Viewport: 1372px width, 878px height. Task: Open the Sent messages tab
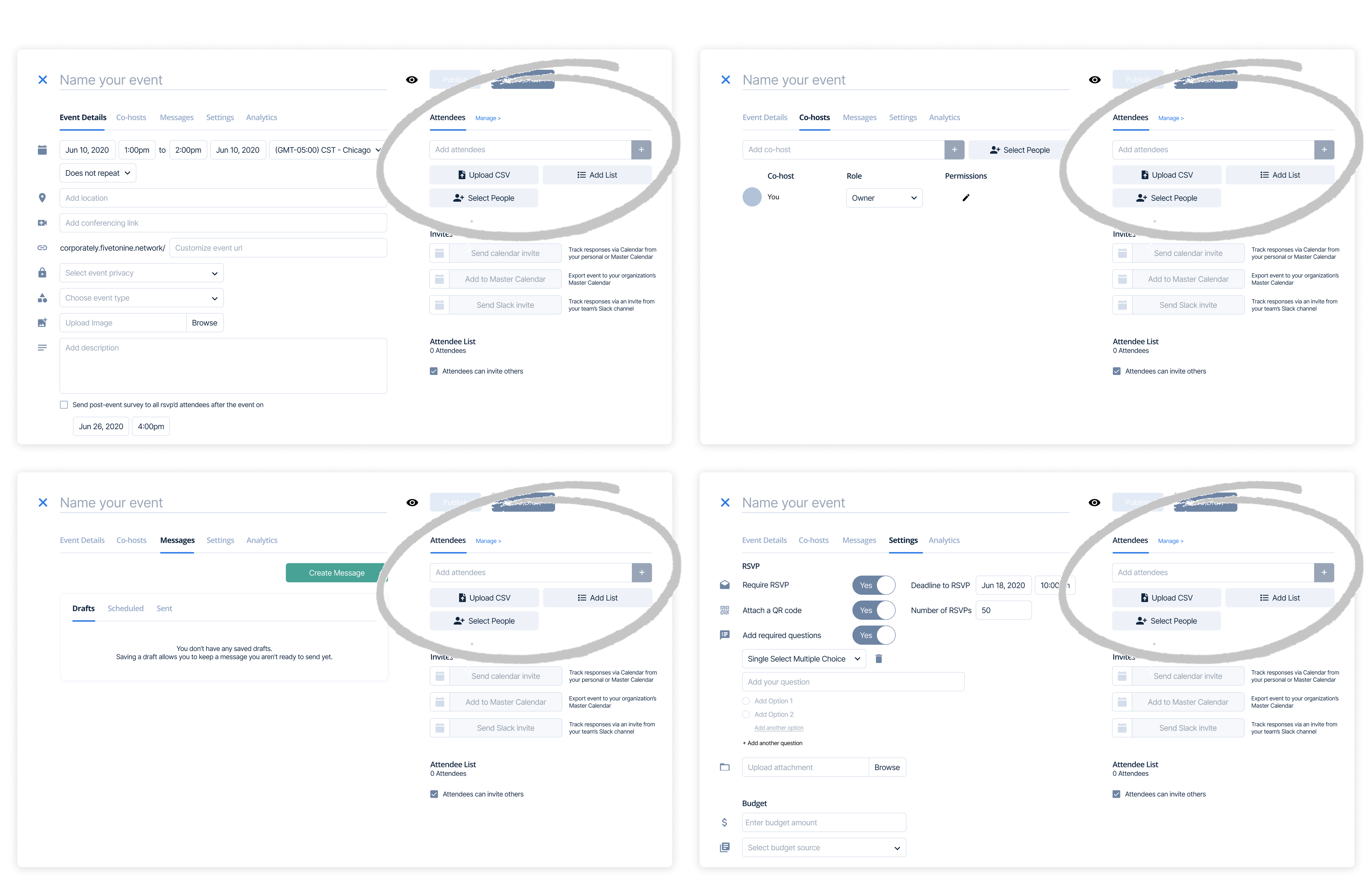click(x=164, y=608)
